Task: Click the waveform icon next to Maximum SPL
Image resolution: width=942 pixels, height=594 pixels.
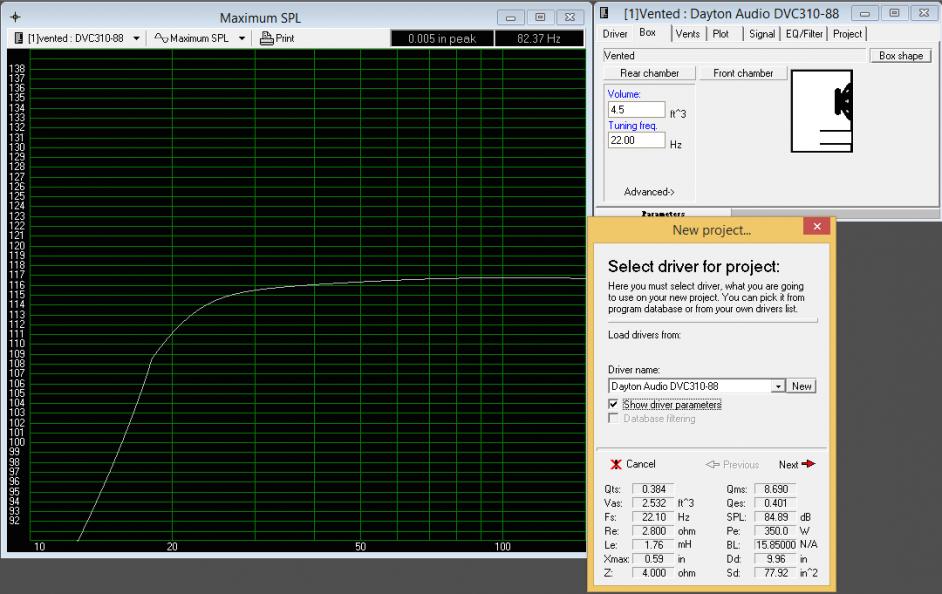Action: [x=161, y=38]
